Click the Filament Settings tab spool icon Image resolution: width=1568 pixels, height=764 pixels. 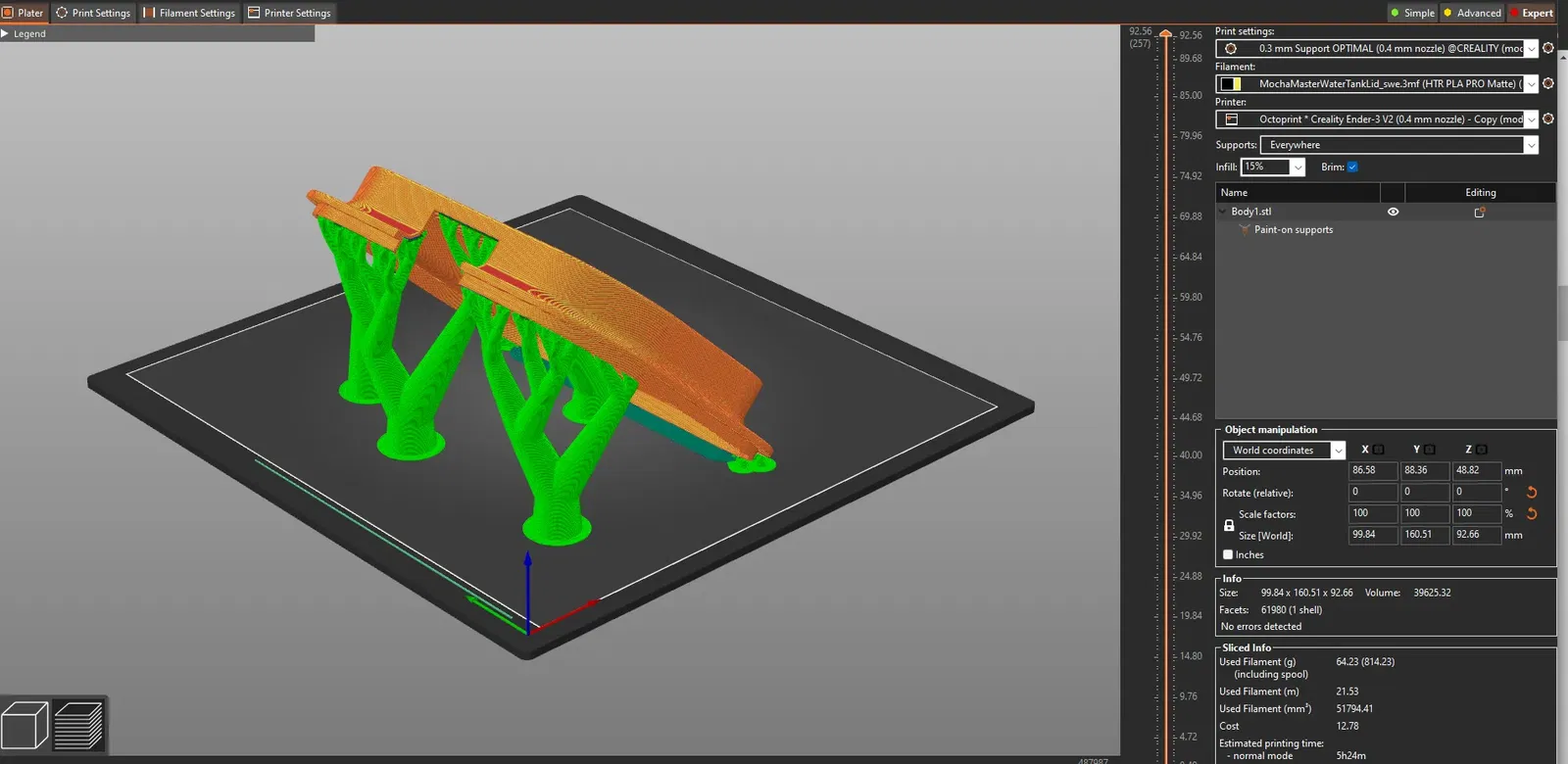(x=149, y=13)
